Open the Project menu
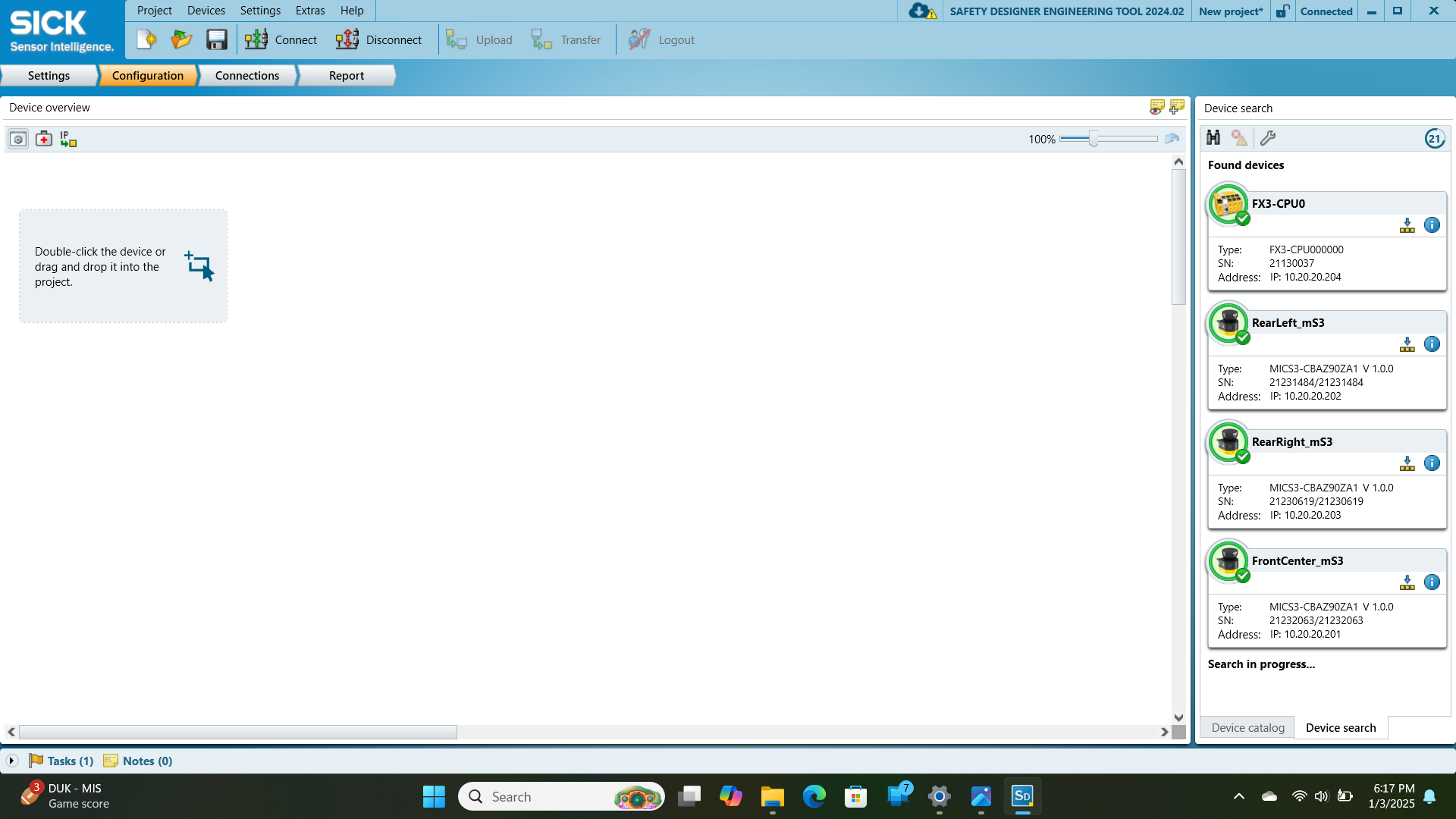Viewport: 1456px width, 819px height. point(154,11)
